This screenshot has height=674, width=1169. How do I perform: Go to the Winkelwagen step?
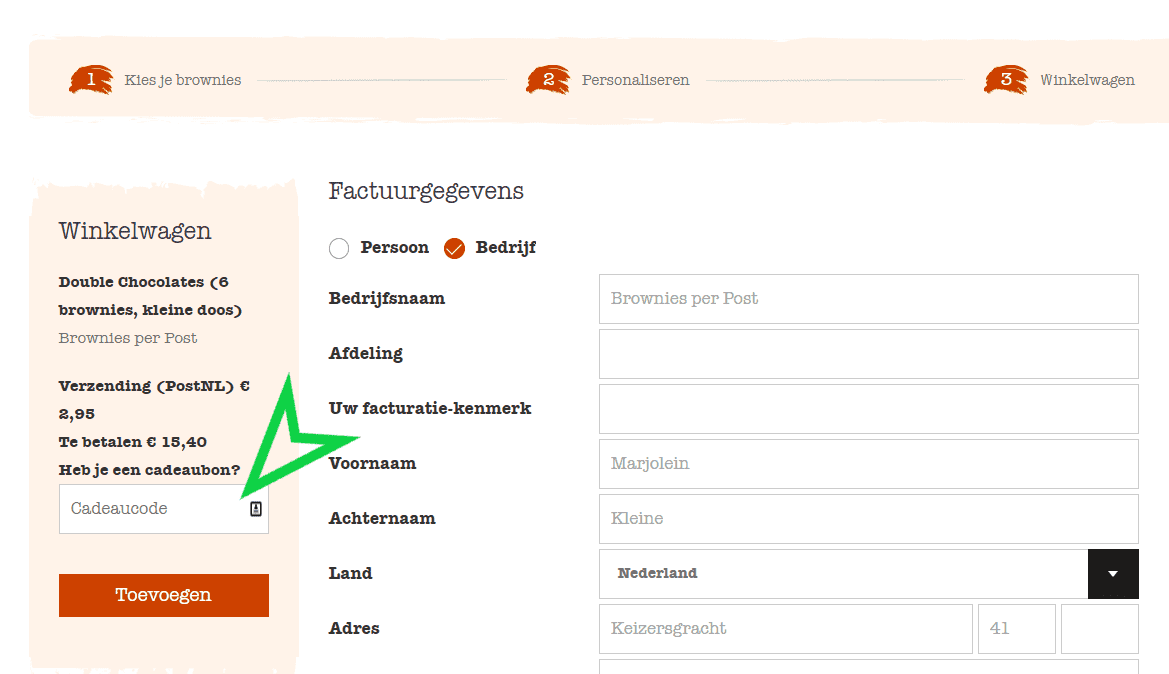(x=1087, y=80)
